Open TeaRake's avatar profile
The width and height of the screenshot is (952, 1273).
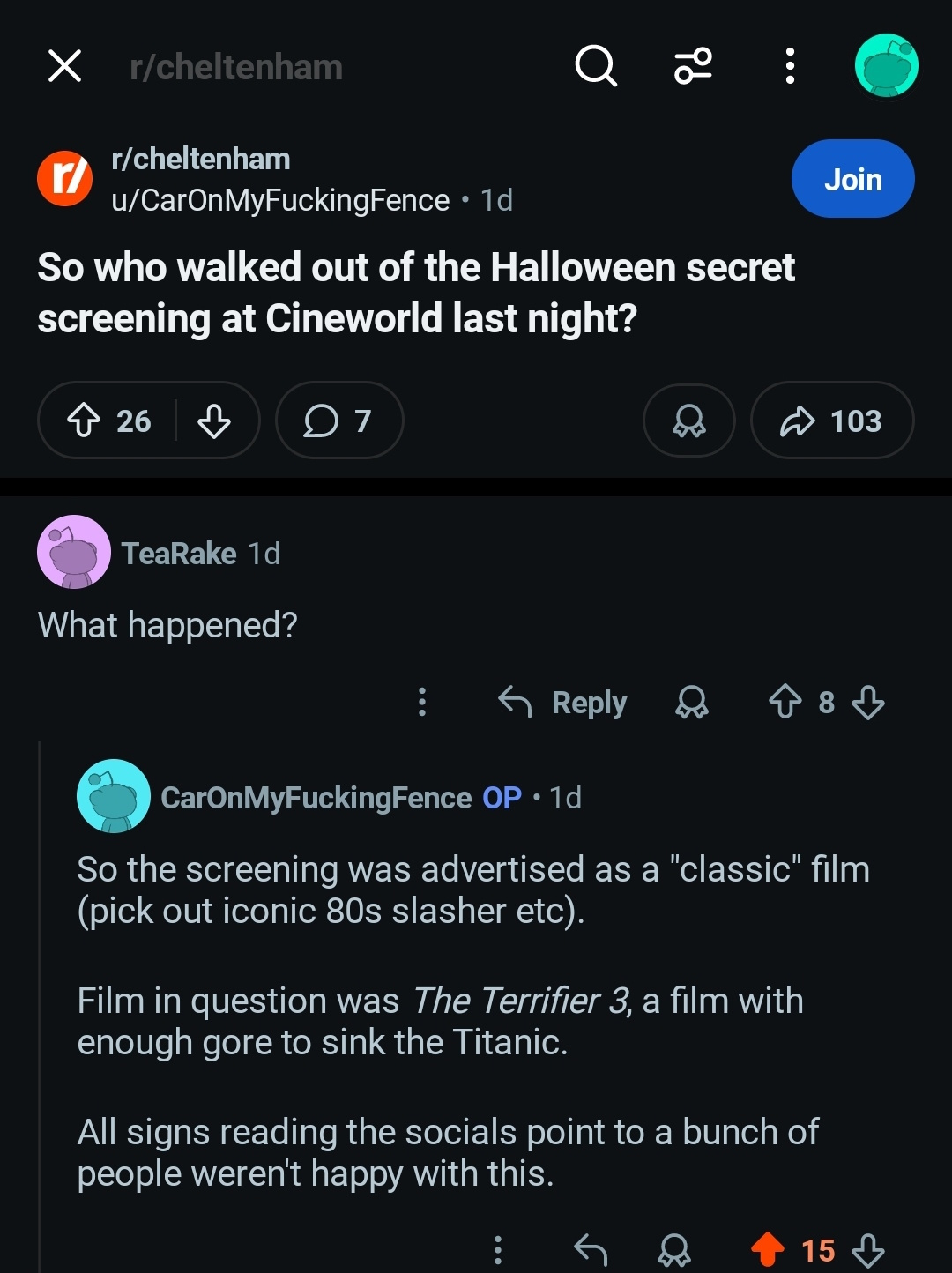(x=74, y=553)
